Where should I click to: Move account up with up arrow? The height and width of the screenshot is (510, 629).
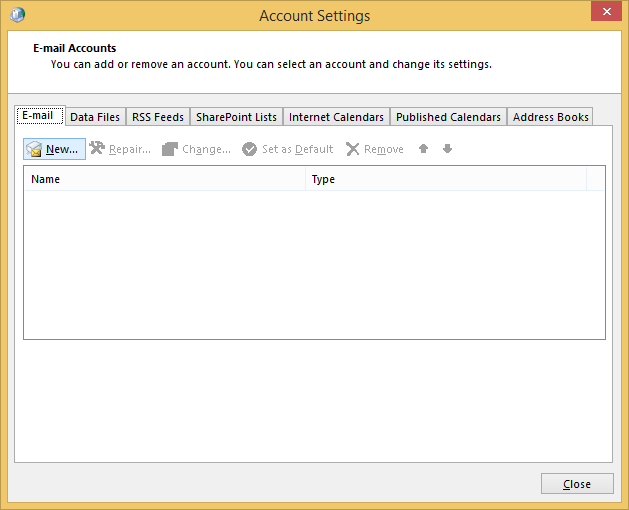tap(424, 149)
